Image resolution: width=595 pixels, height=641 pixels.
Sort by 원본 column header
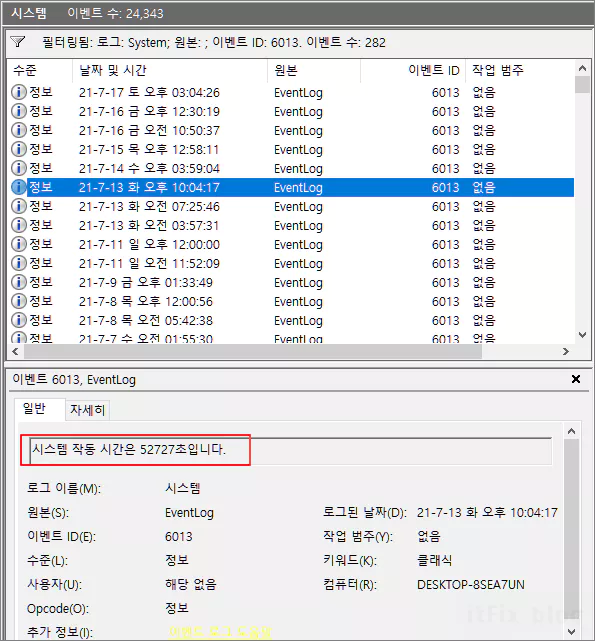(x=314, y=70)
